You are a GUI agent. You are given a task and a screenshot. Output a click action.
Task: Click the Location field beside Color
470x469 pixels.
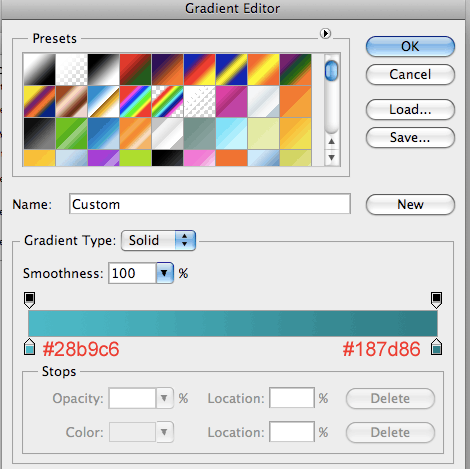coord(292,432)
